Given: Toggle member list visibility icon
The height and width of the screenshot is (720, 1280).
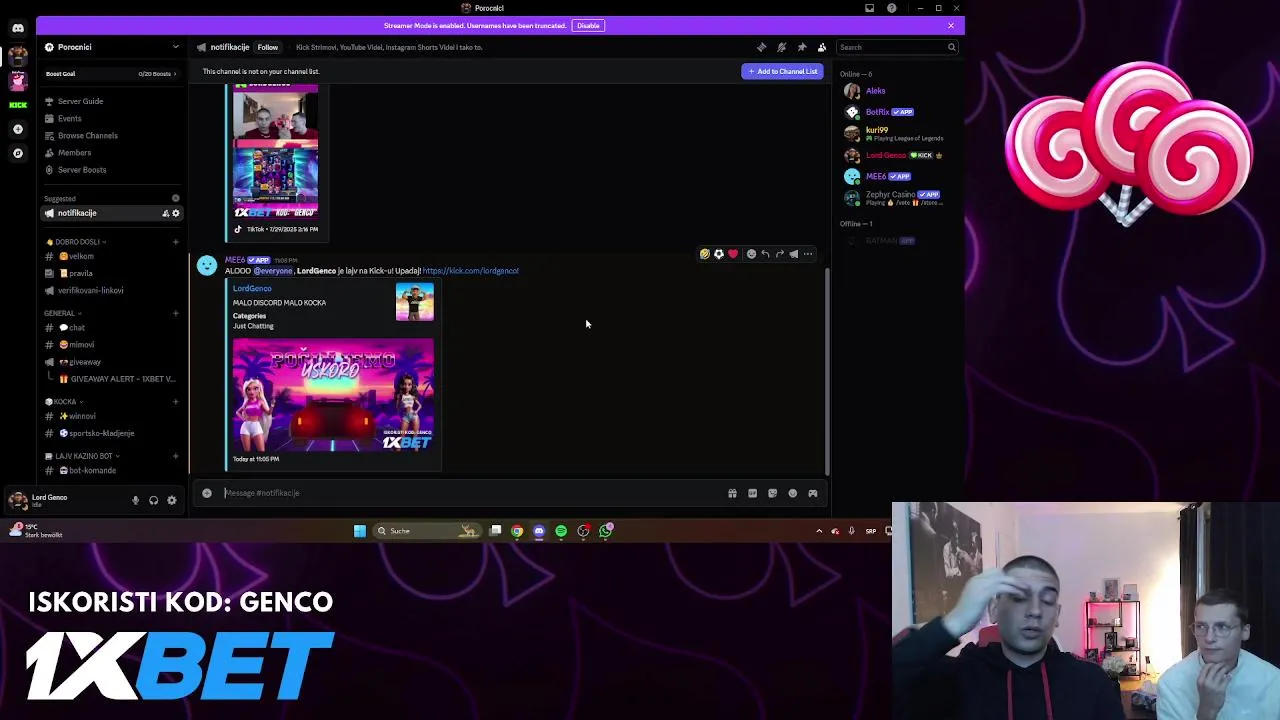Looking at the screenshot, I should 822,47.
